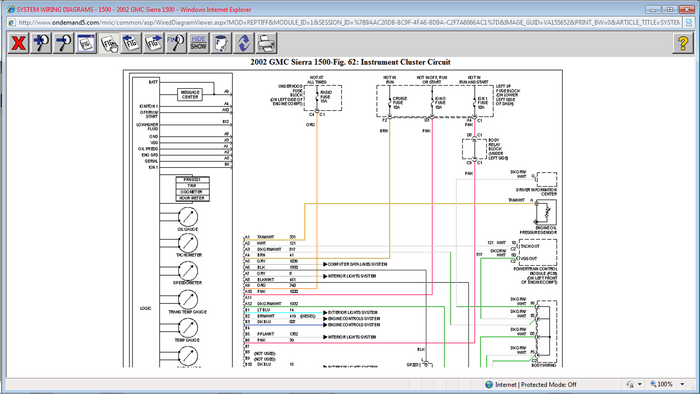Image resolution: width=700 pixels, height=394 pixels.
Task: Click the OIL GAUGE dial symbol
Action: [188, 217]
